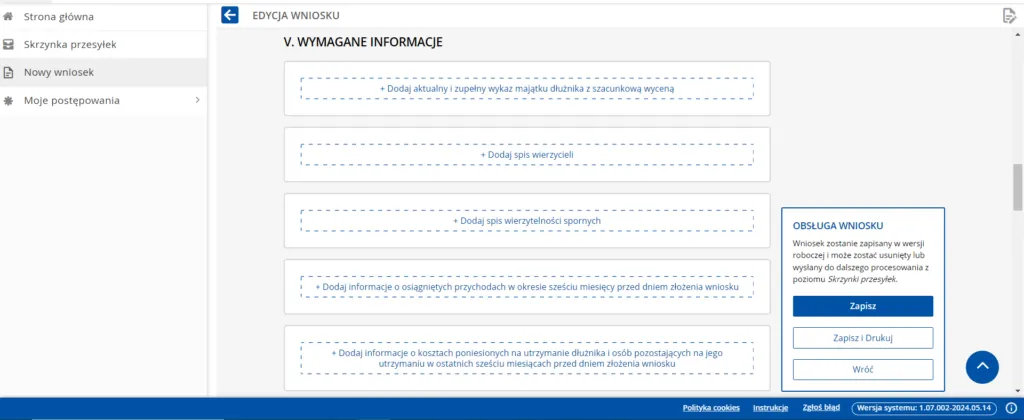Click the inbox icon beside Skrzynka przesyłek
This screenshot has width=1024, height=420.
(8, 44)
